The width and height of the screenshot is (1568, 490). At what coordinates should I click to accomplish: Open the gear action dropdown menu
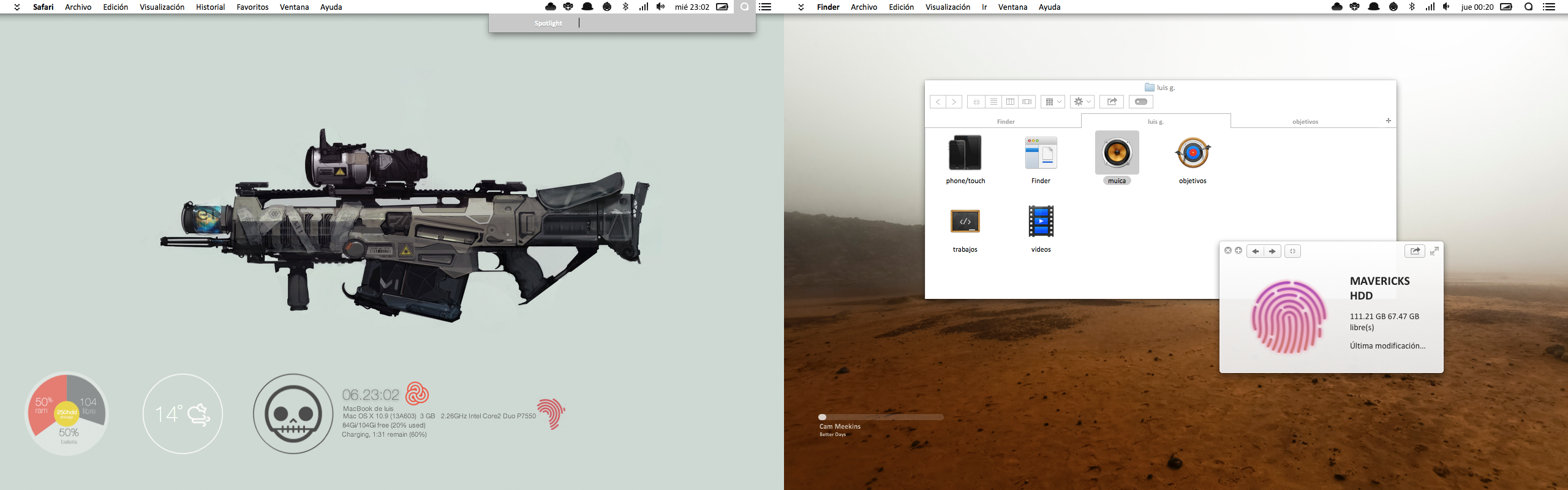1082,102
